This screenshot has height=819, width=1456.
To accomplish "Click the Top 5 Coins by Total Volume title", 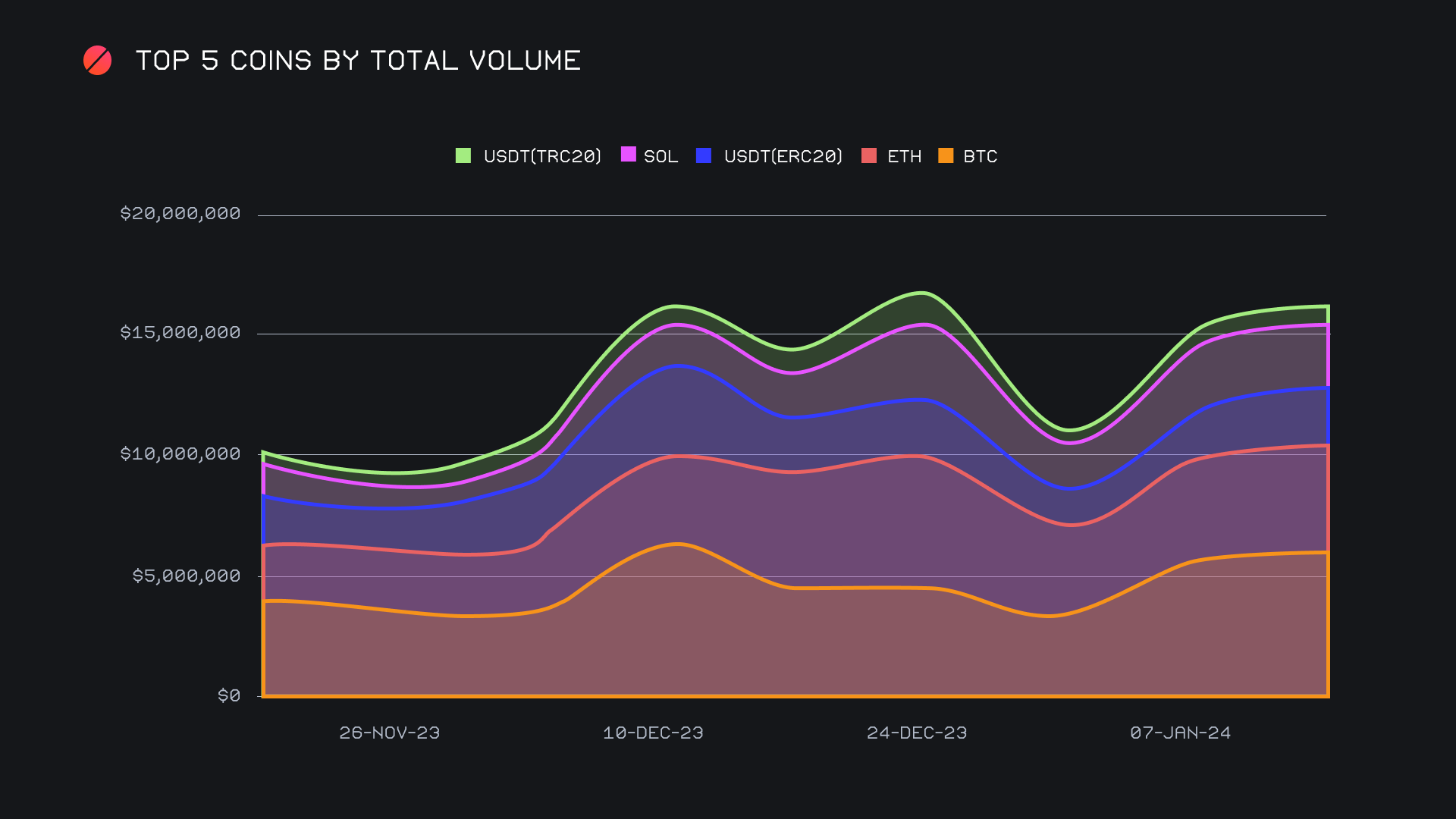I will (358, 61).
